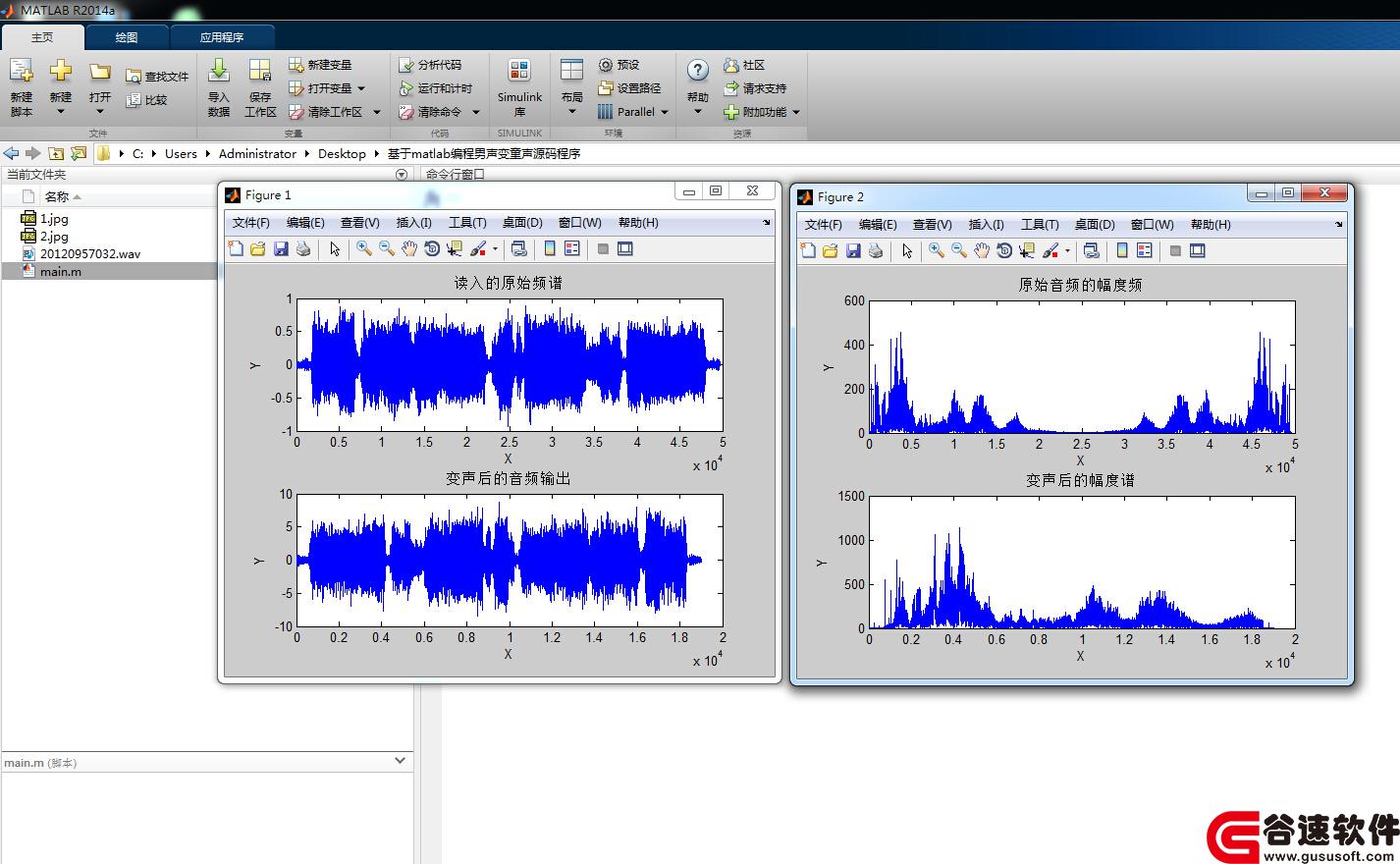Click Administrator in the address path

click(x=257, y=154)
